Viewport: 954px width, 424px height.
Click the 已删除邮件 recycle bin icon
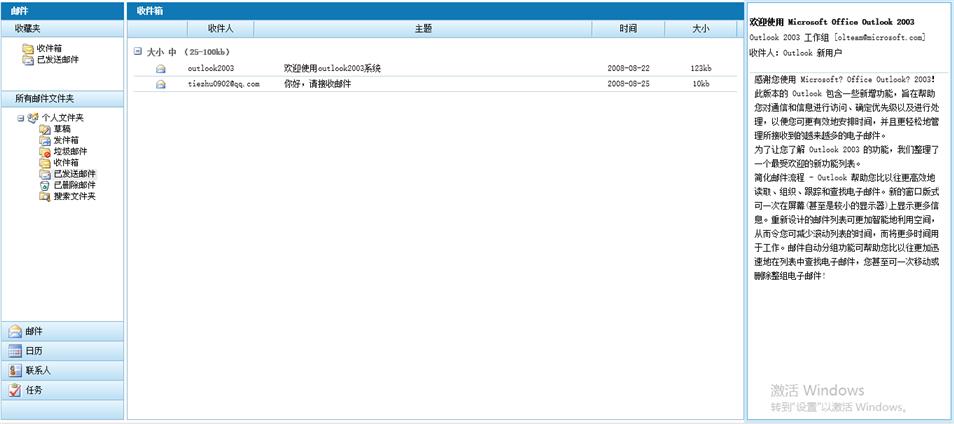coord(44,185)
